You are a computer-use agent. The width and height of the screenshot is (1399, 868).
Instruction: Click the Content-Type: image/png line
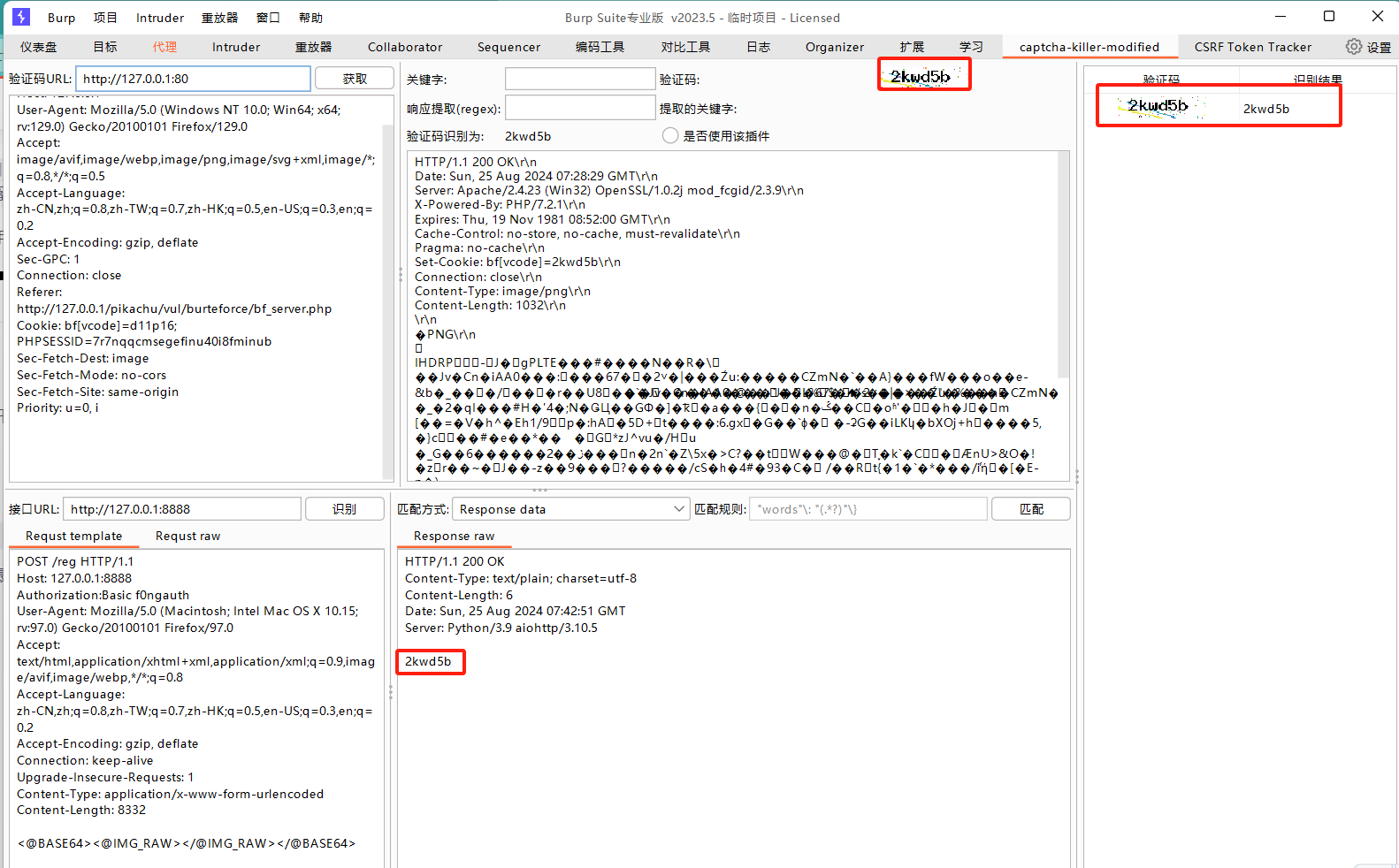(502, 291)
